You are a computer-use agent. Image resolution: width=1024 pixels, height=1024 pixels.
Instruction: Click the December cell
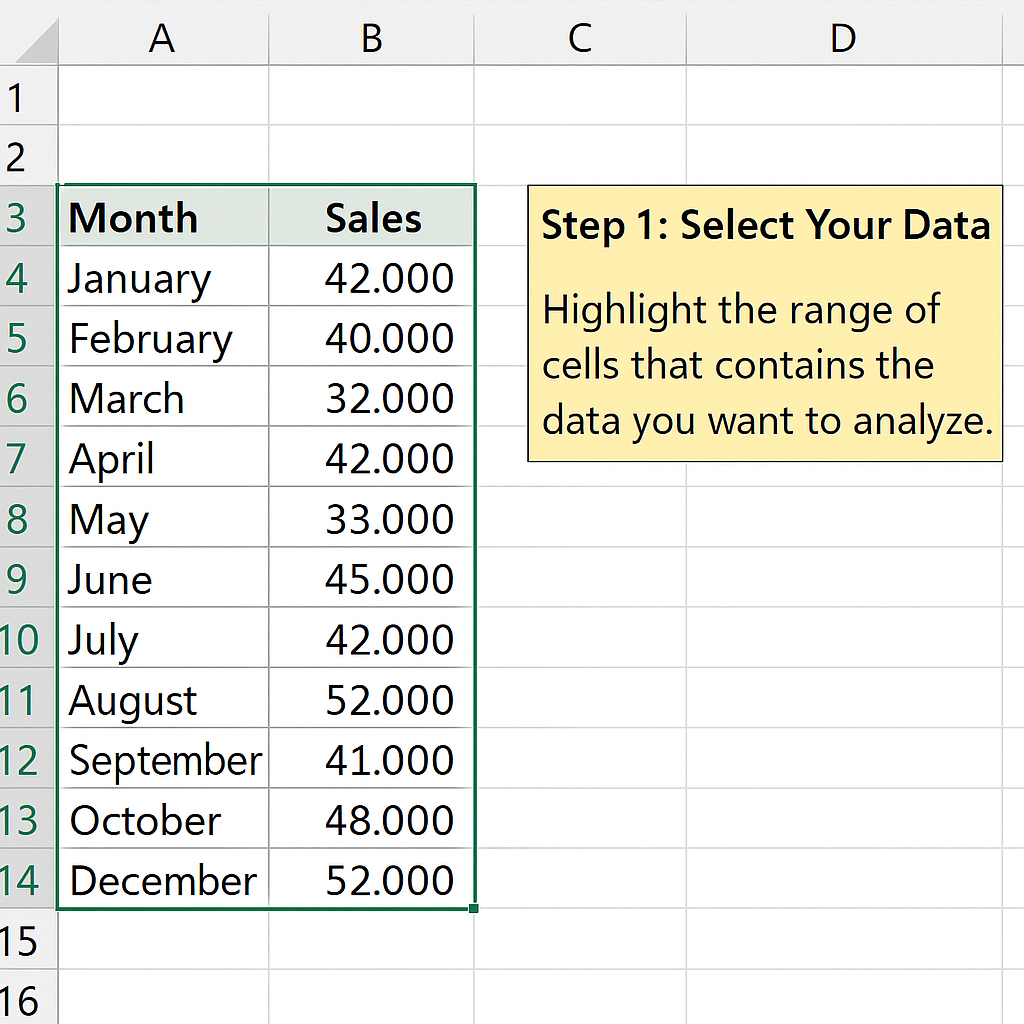click(x=163, y=878)
